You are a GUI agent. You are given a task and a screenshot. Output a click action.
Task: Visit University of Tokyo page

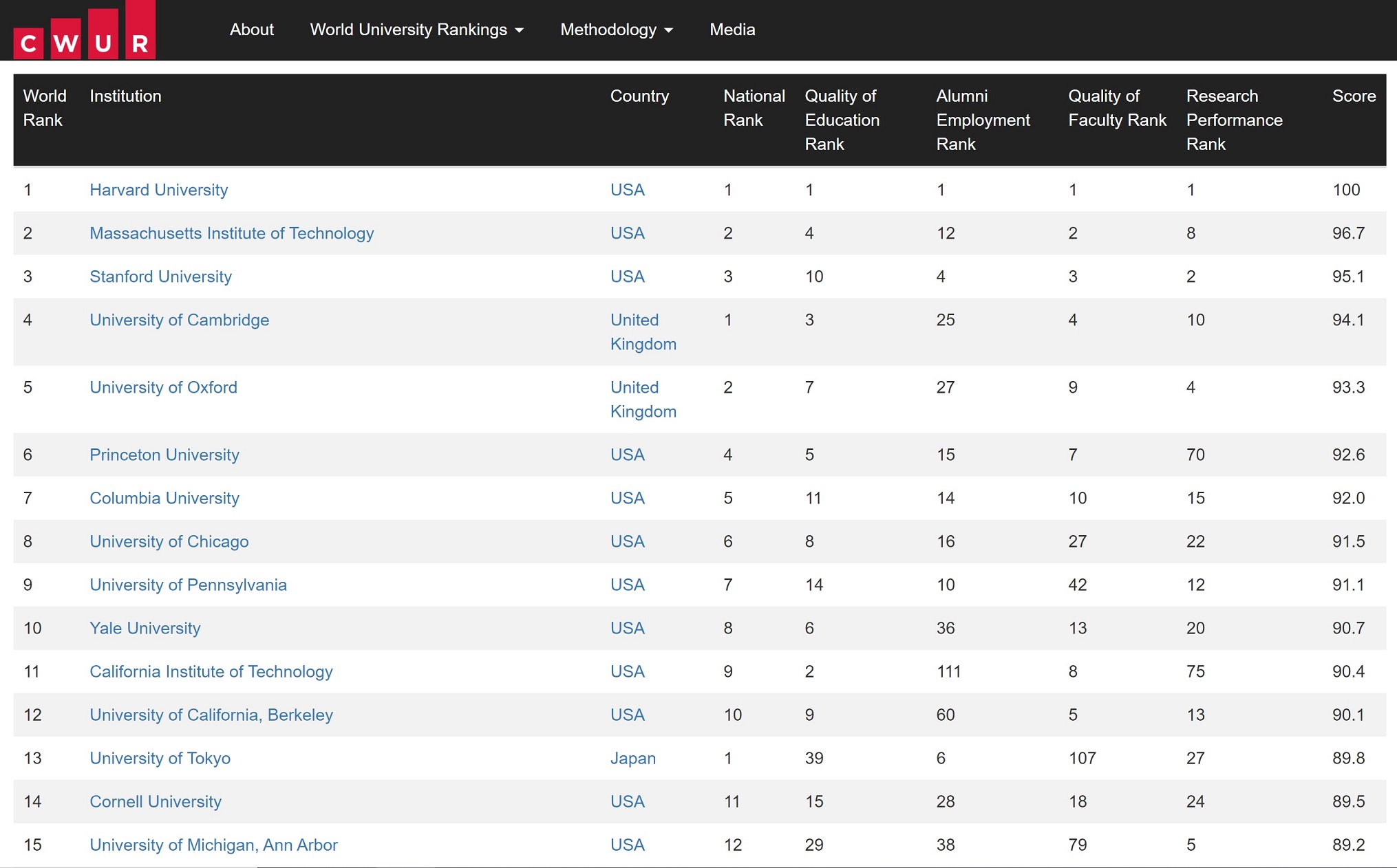click(160, 758)
